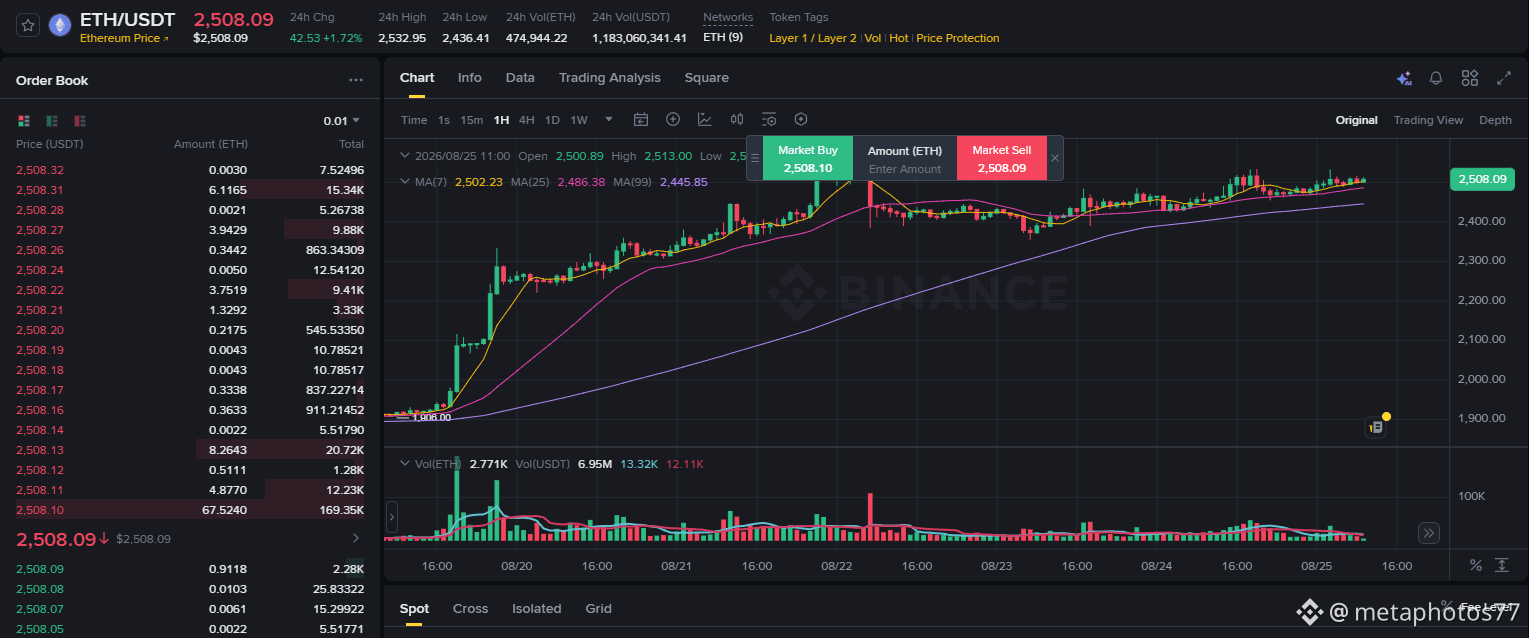Click the Price Protection tag
1529x638 pixels.
(x=958, y=38)
